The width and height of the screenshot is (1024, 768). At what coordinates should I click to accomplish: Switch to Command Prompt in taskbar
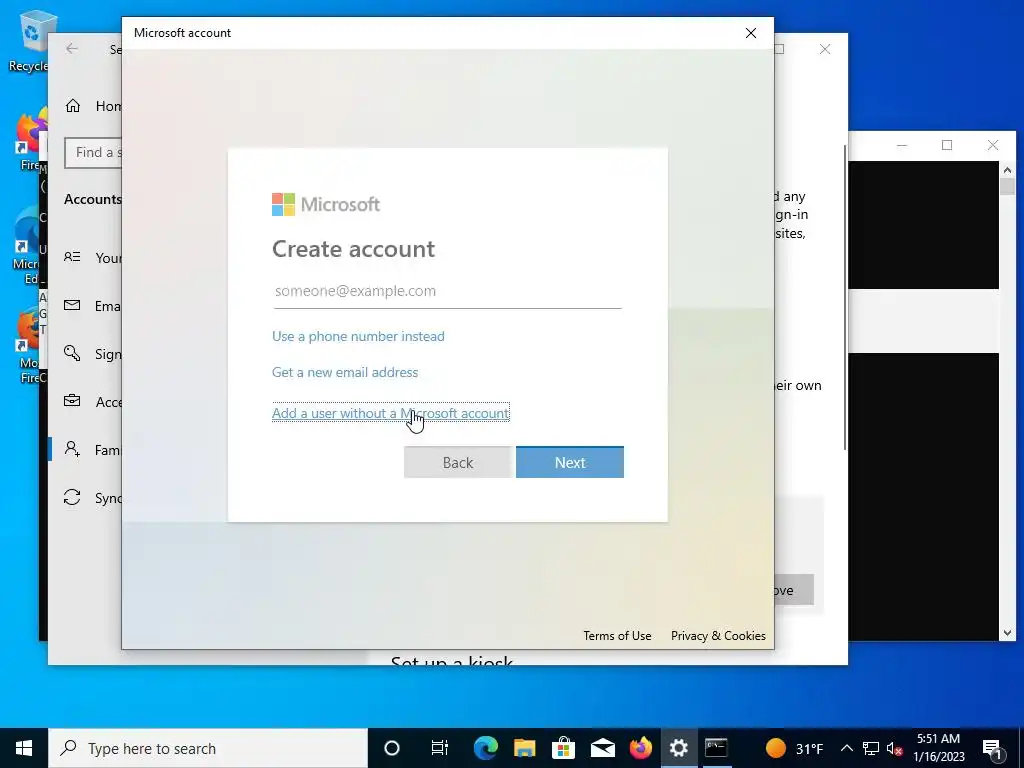point(716,748)
